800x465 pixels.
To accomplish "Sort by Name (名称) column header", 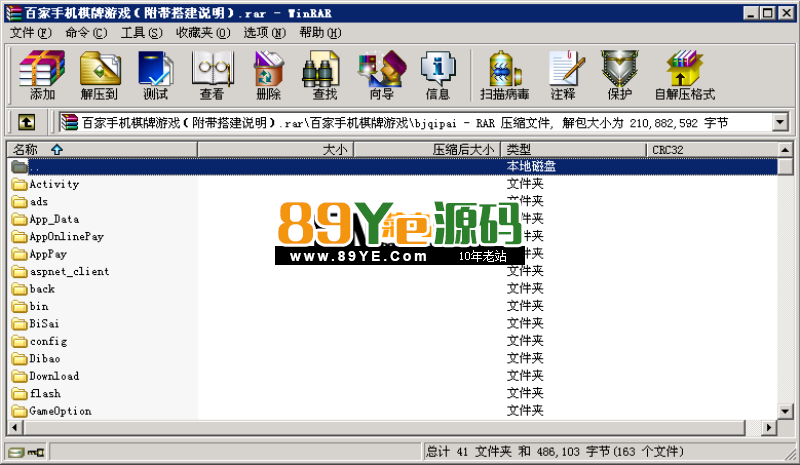I will coord(102,150).
